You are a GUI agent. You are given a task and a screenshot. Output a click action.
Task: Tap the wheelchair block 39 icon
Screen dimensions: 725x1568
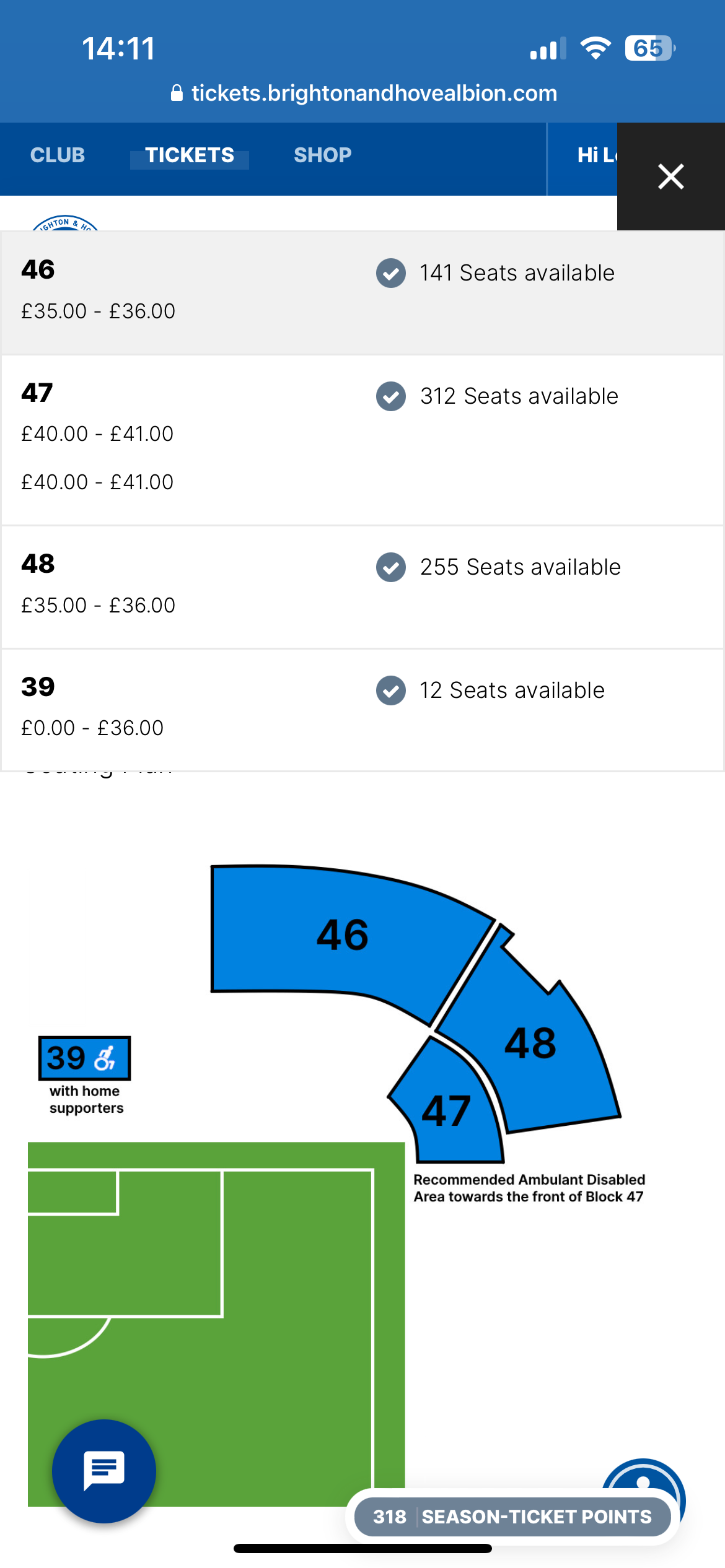tap(85, 1058)
